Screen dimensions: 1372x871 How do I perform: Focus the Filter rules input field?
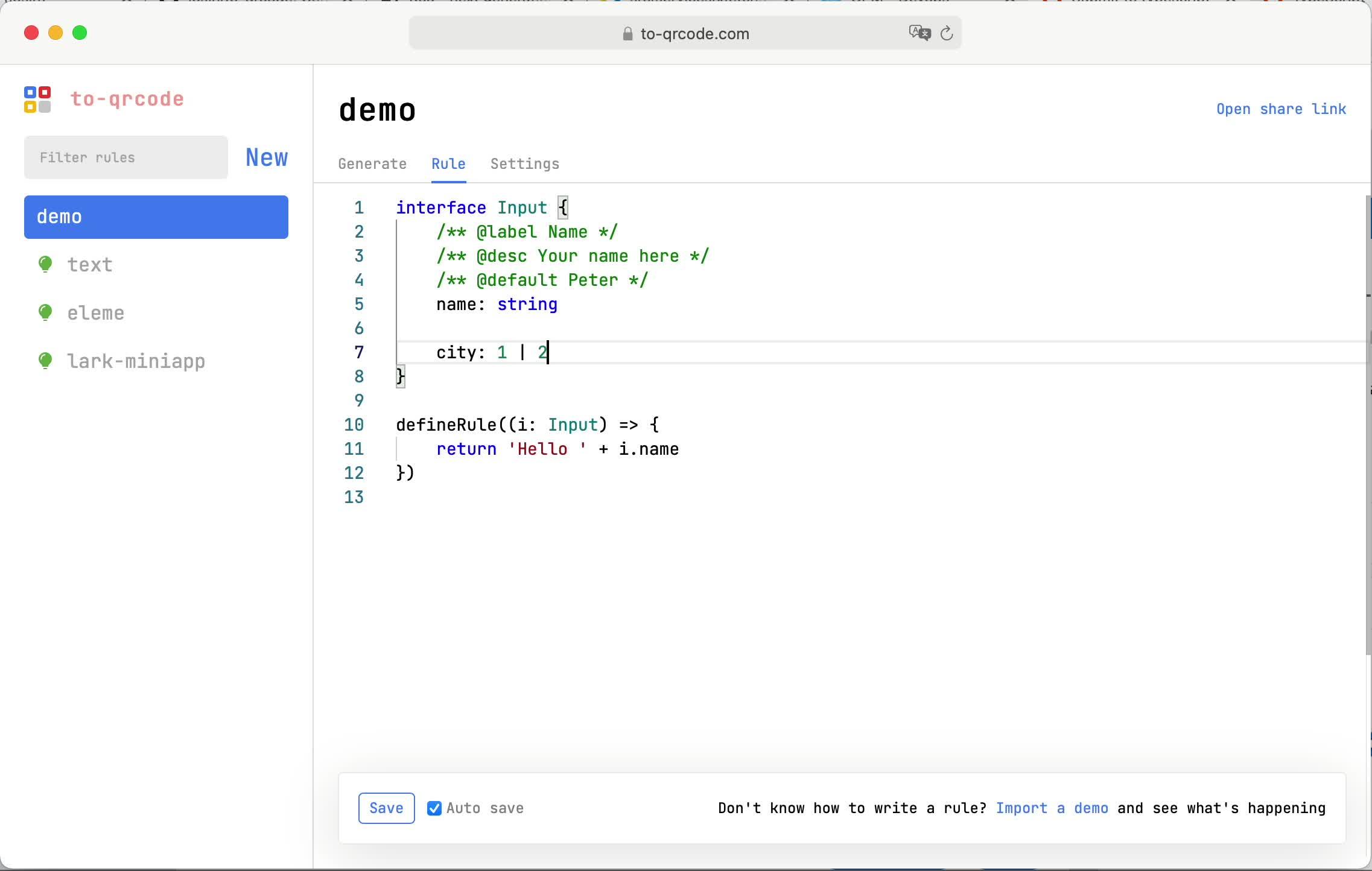(x=125, y=157)
